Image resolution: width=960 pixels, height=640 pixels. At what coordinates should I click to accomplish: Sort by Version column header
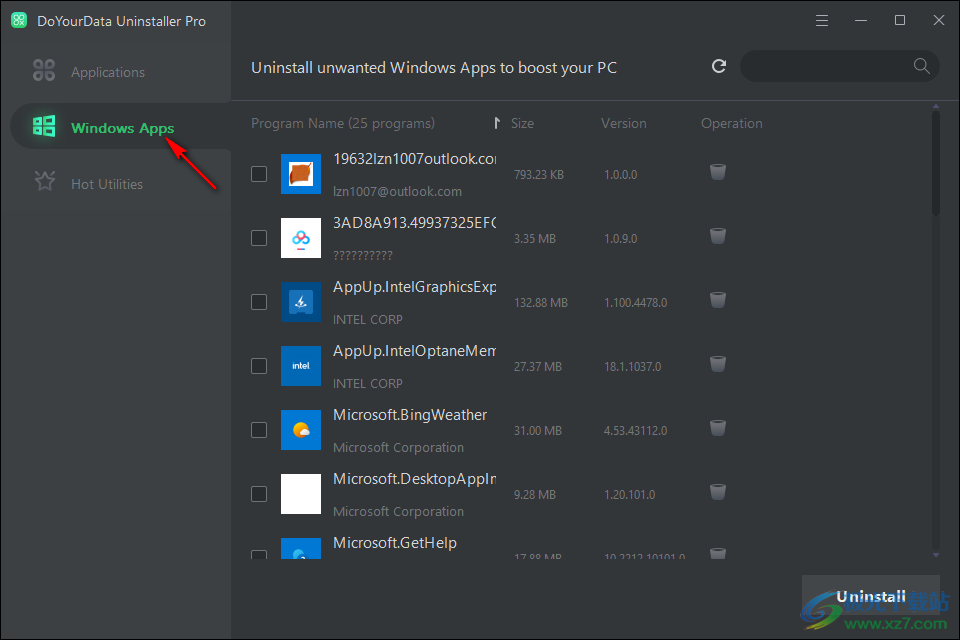pyautogui.click(x=623, y=123)
